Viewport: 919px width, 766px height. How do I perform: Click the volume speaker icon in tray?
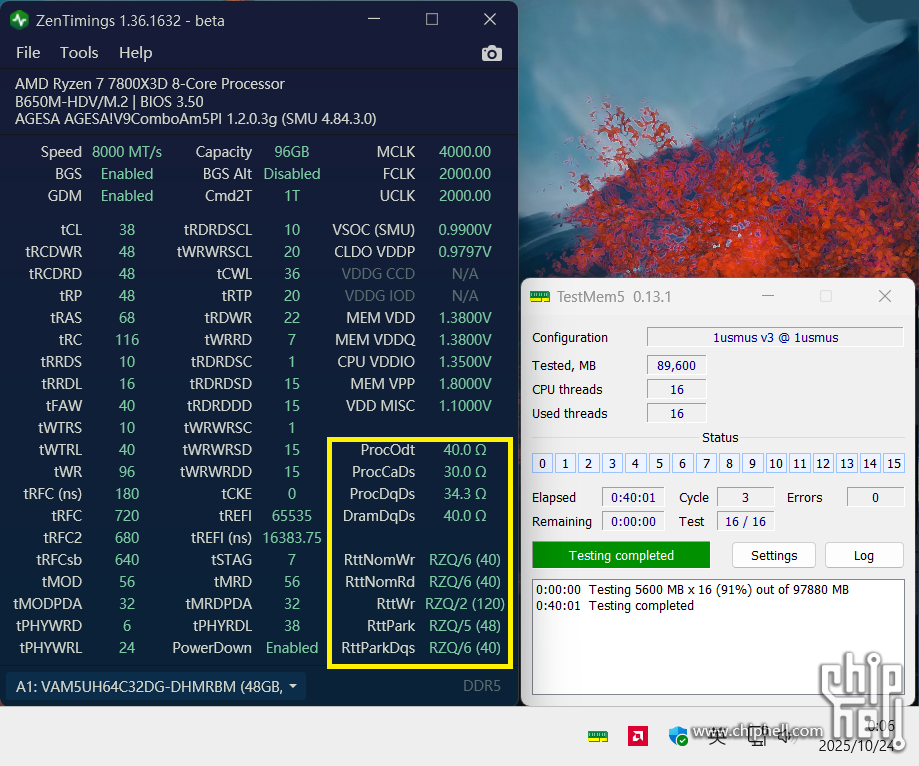[784, 737]
